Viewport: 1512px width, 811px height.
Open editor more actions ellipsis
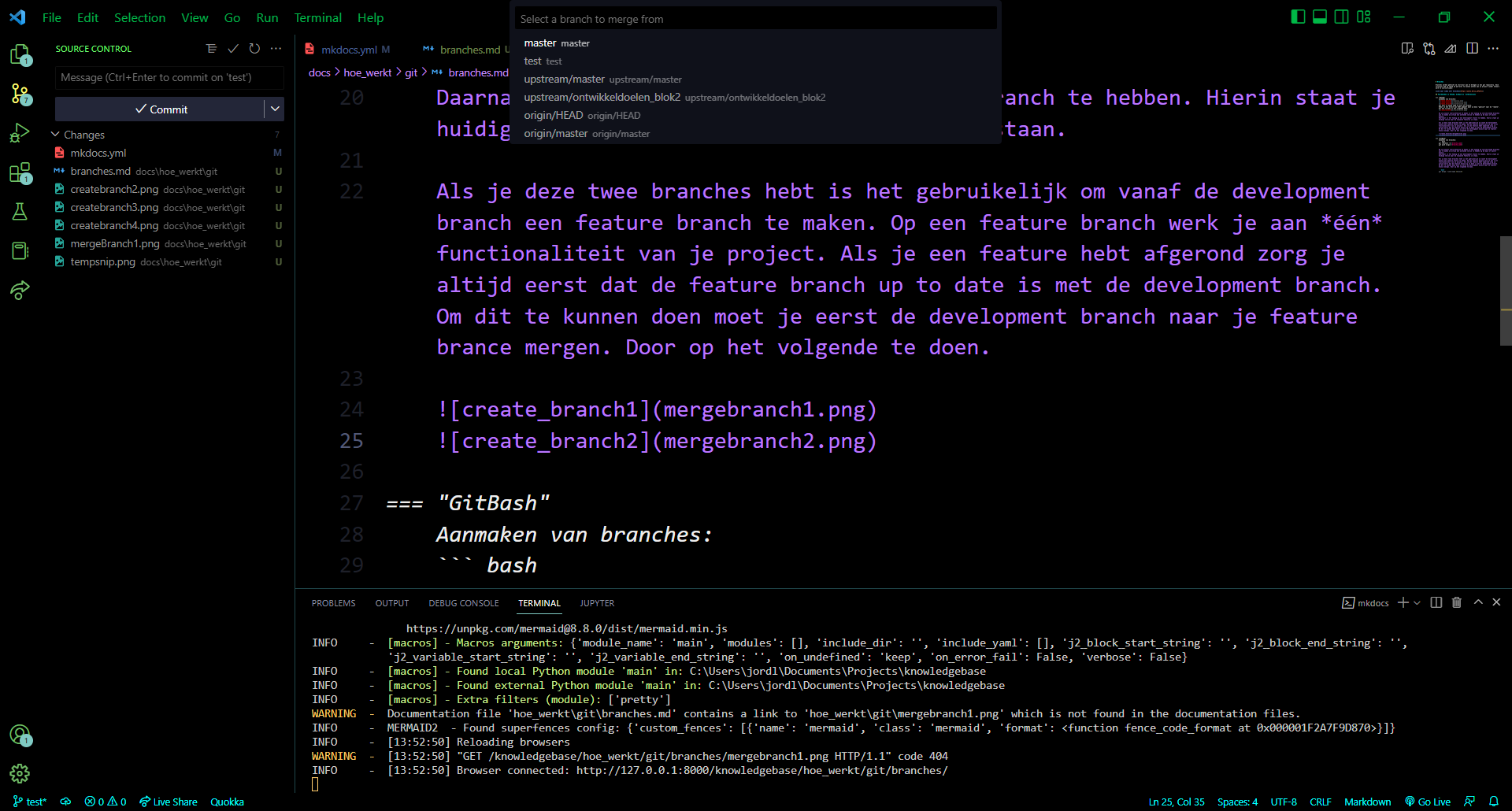[x=1493, y=49]
